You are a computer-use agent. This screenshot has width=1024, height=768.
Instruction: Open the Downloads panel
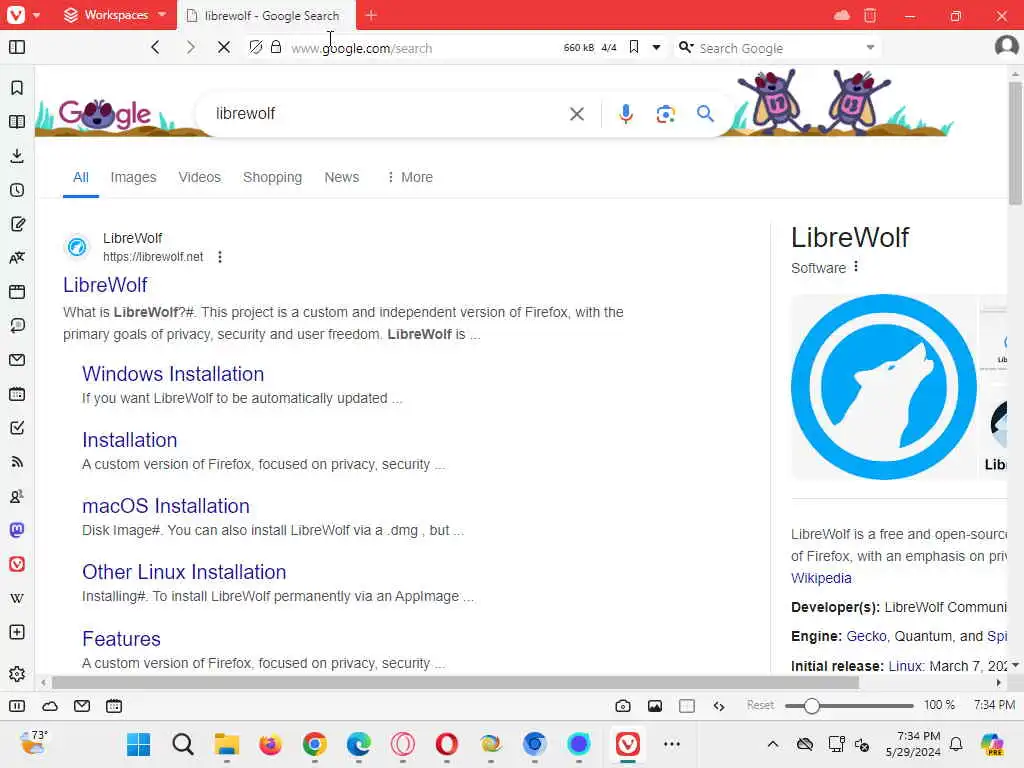17,156
